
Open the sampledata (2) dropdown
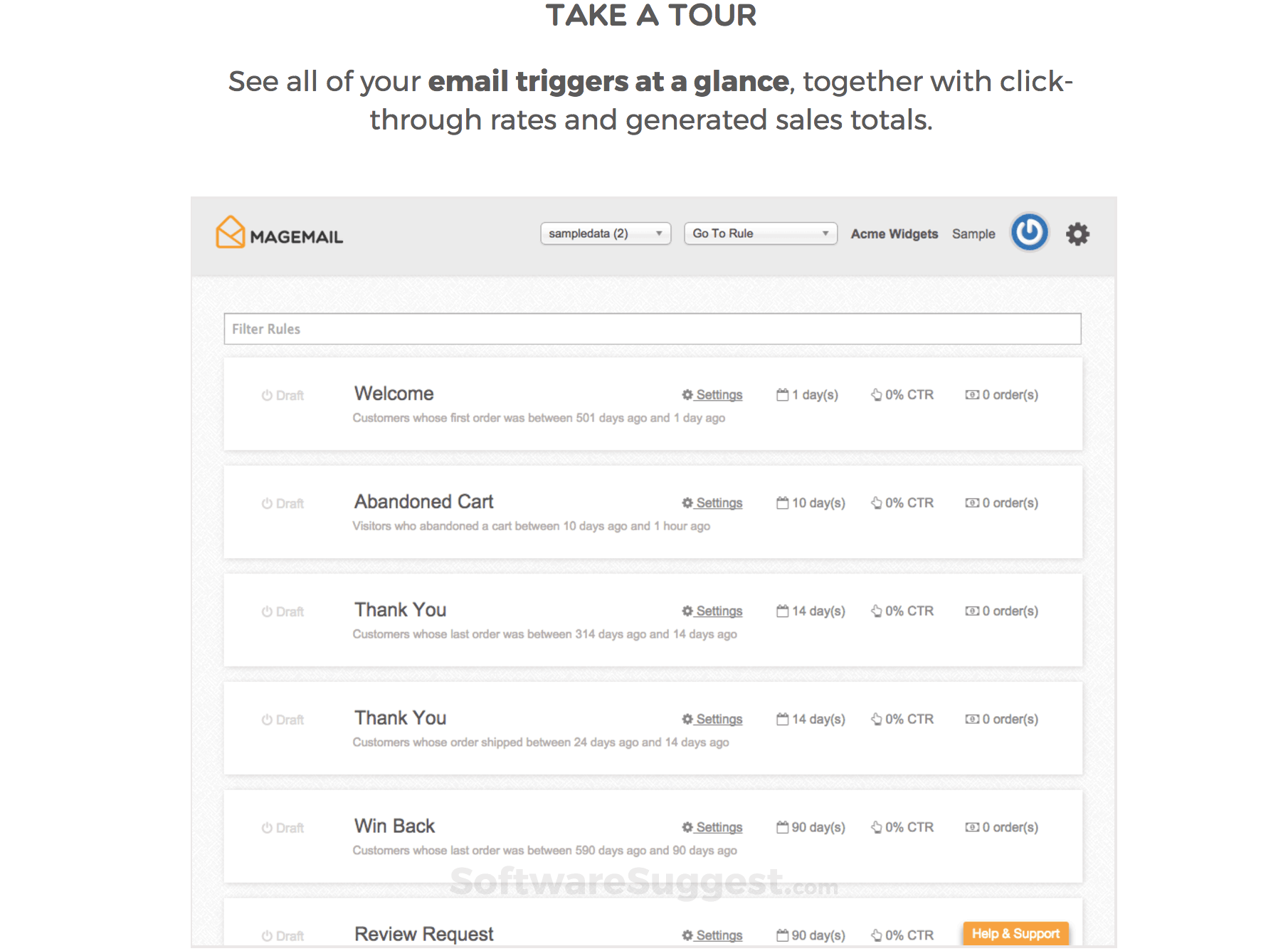pyautogui.click(x=605, y=233)
